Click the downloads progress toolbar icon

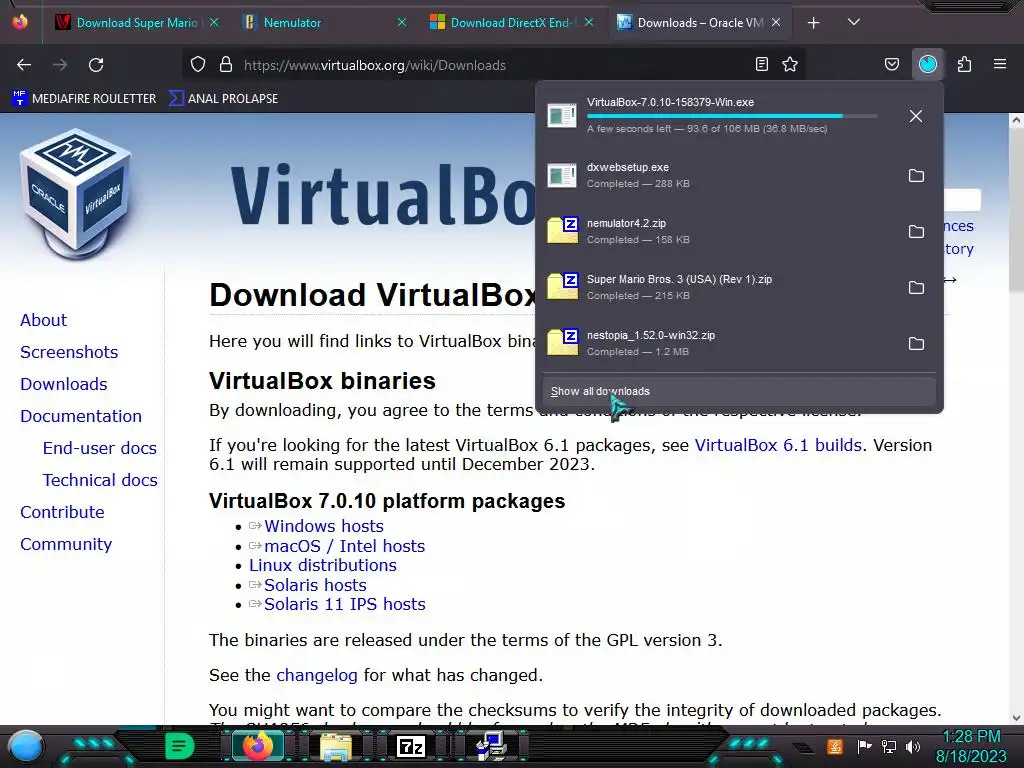tap(928, 64)
